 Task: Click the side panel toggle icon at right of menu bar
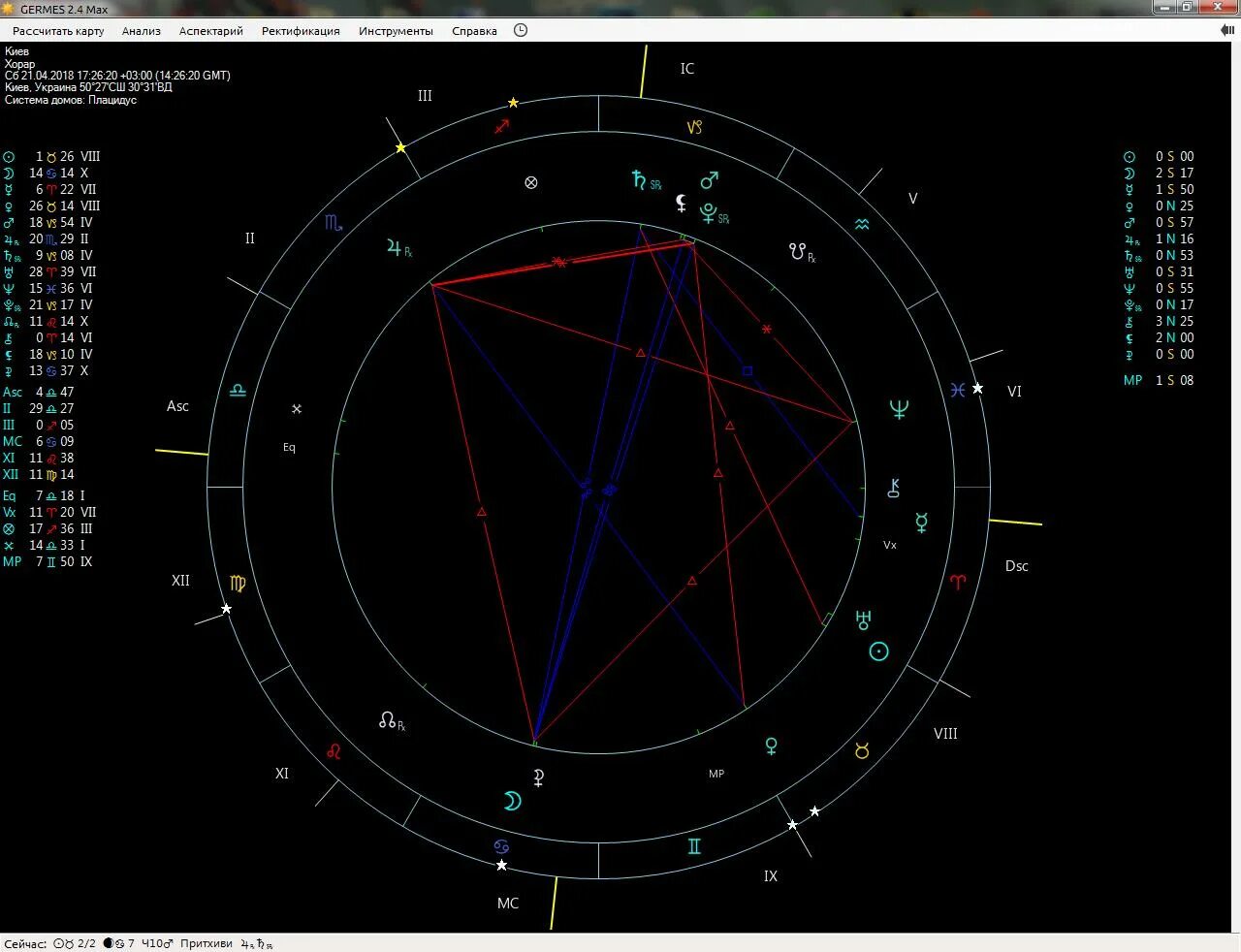pos(1226,30)
